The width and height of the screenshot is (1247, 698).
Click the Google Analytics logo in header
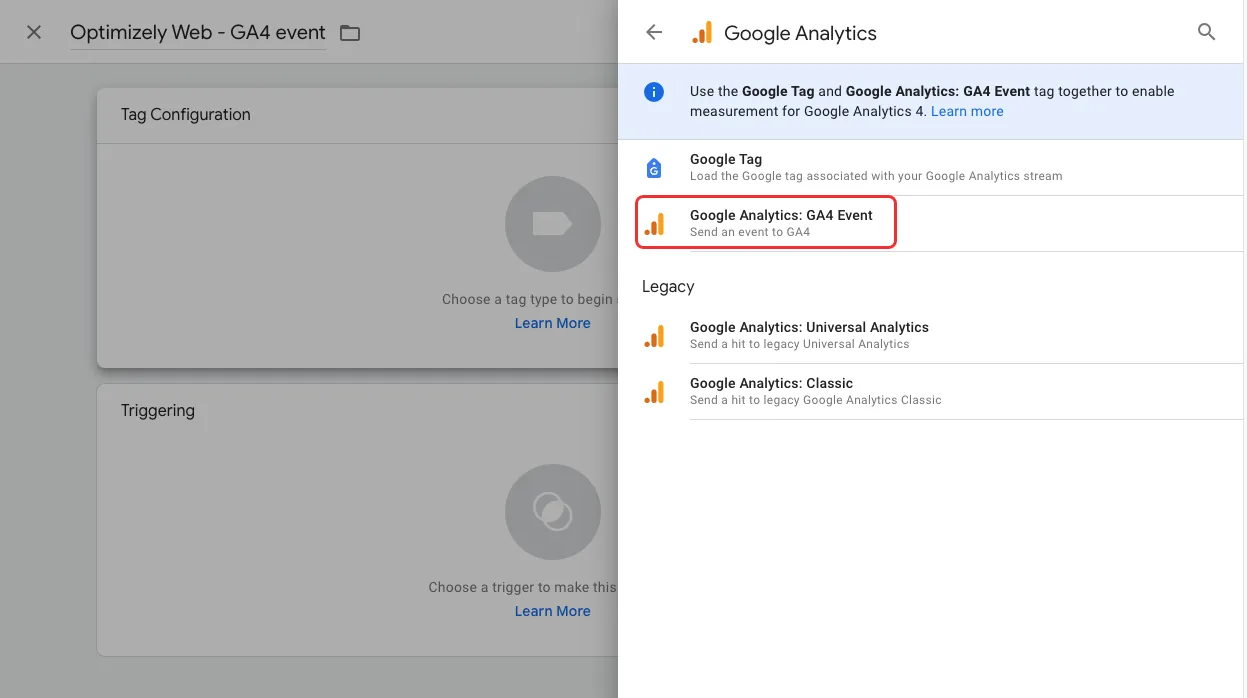702,33
